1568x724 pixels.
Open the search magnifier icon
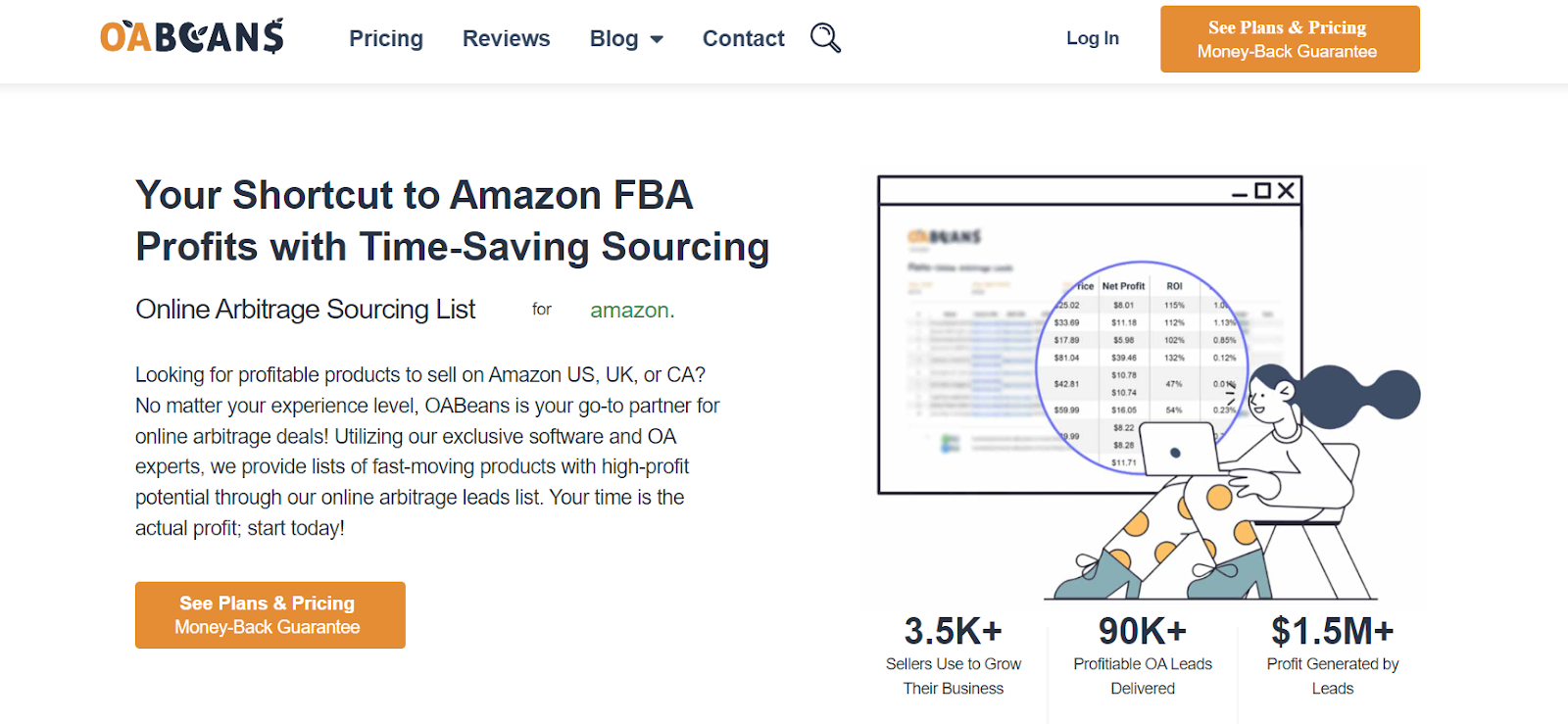(825, 38)
